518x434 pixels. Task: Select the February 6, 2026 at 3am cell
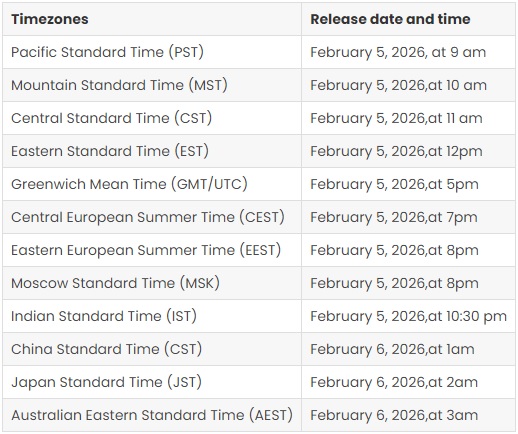click(x=408, y=415)
